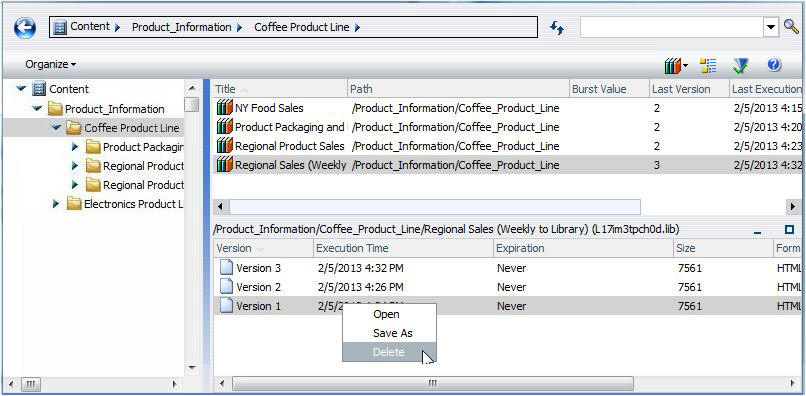Click the library books toolbar icon
This screenshot has height=396, width=806.
pyautogui.click(x=673, y=65)
